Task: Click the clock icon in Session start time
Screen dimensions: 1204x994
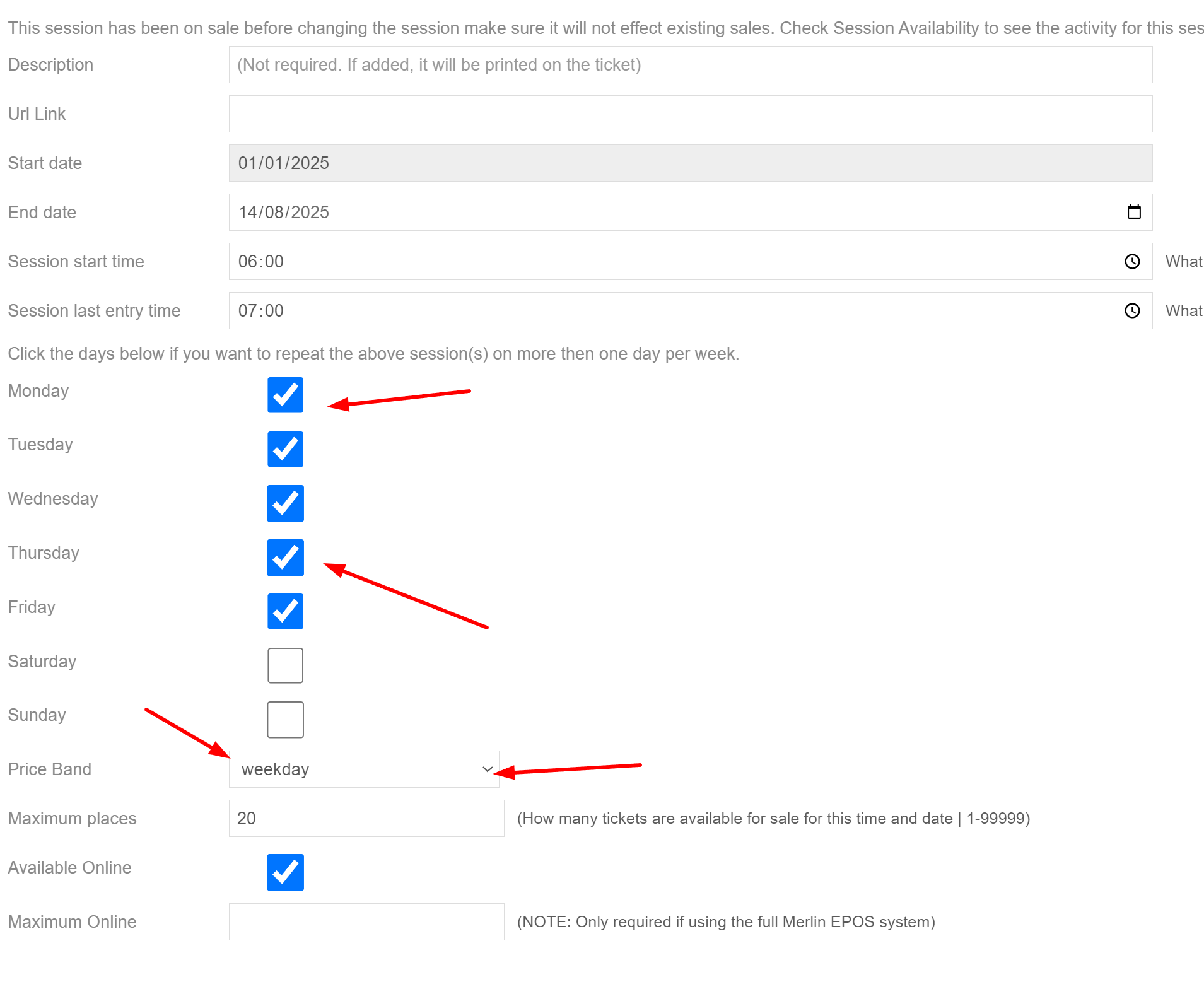Action: (1132, 261)
